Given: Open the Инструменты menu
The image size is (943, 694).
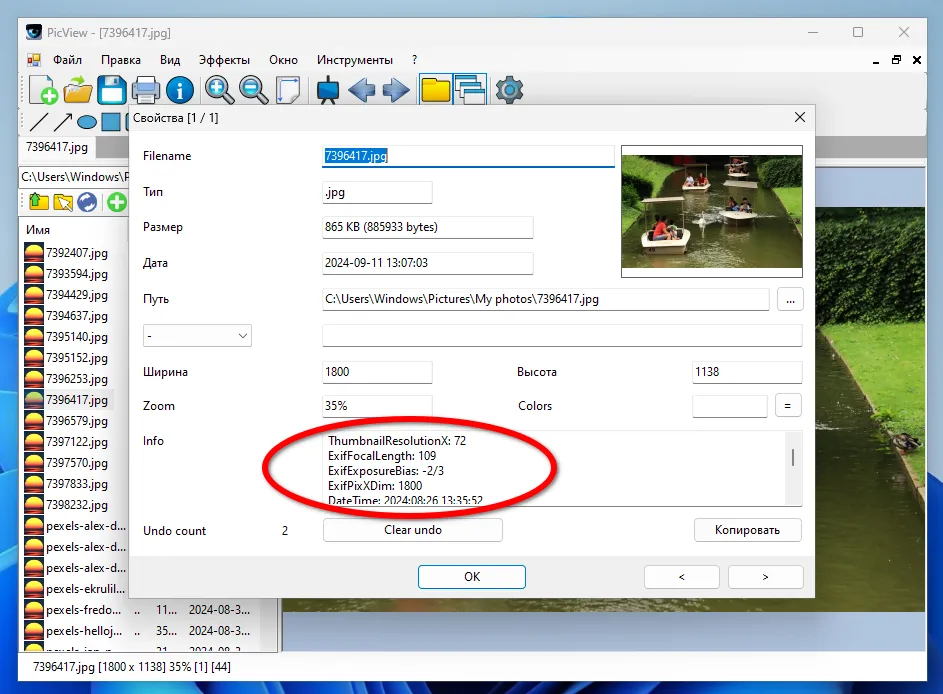Looking at the screenshot, I should 355,60.
